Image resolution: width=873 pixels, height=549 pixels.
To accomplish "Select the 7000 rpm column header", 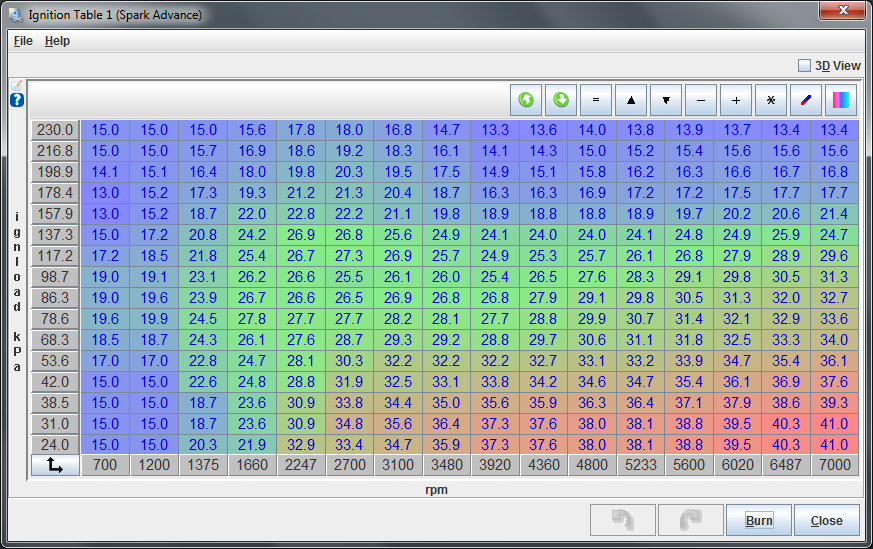I will pos(834,465).
